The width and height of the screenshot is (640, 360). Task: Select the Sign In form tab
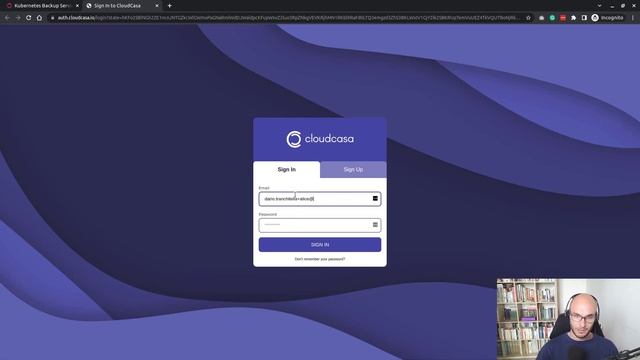tap(287, 169)
